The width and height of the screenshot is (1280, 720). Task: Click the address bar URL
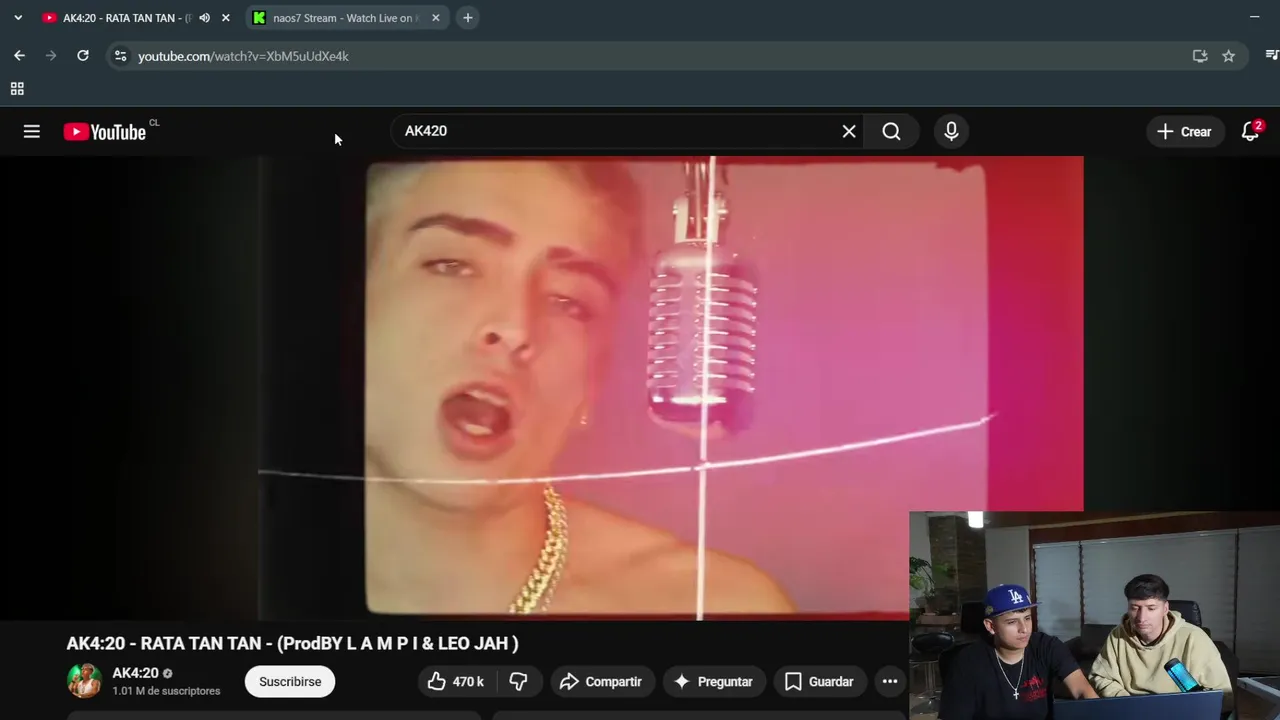click(243, 56)
